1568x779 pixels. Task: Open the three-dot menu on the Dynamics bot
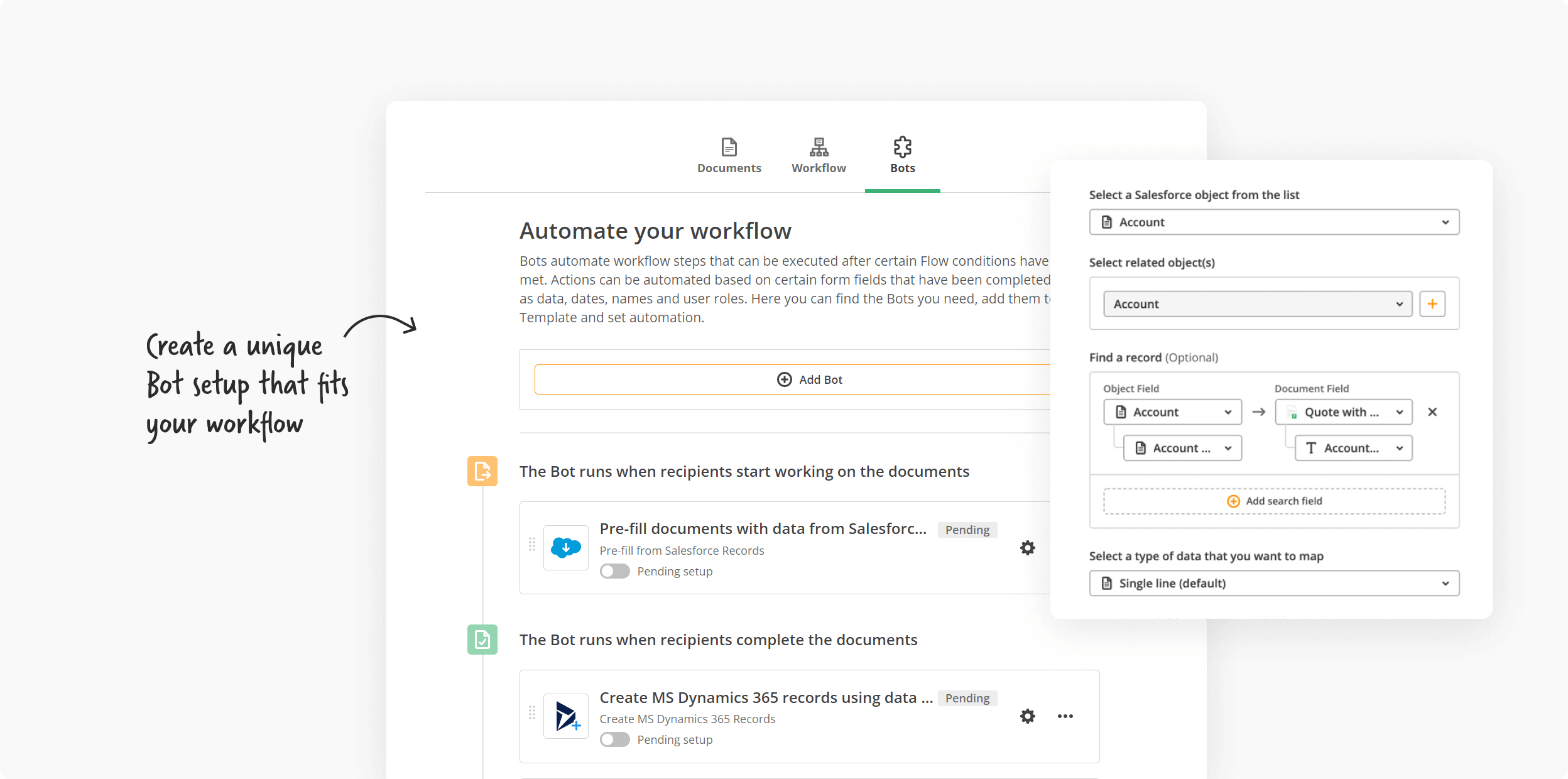pos(1065,716)
